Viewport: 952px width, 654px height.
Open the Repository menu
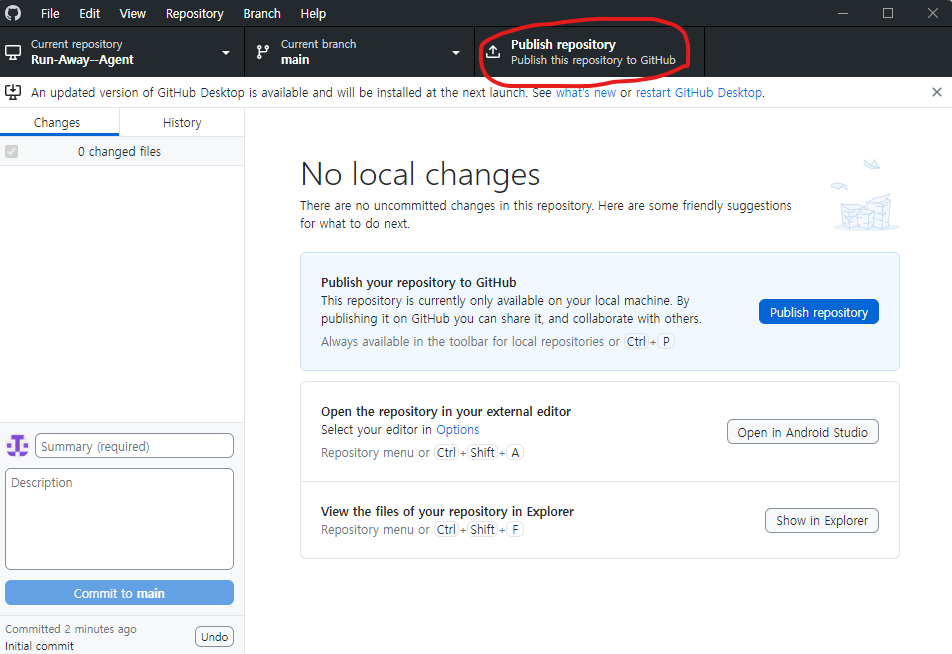[x=194, y=13]
